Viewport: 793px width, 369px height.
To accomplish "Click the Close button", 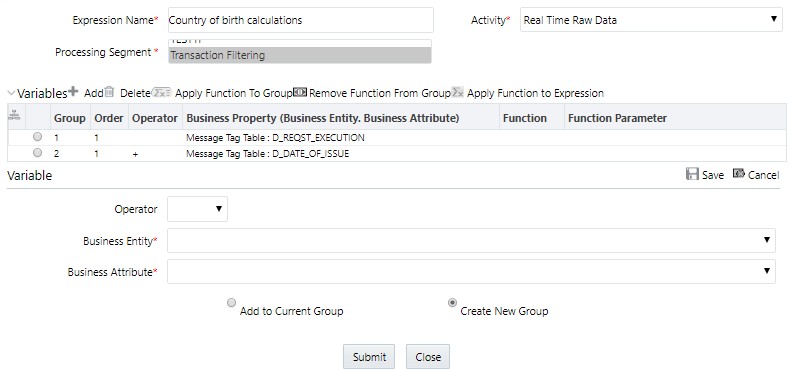I will 427,357.
